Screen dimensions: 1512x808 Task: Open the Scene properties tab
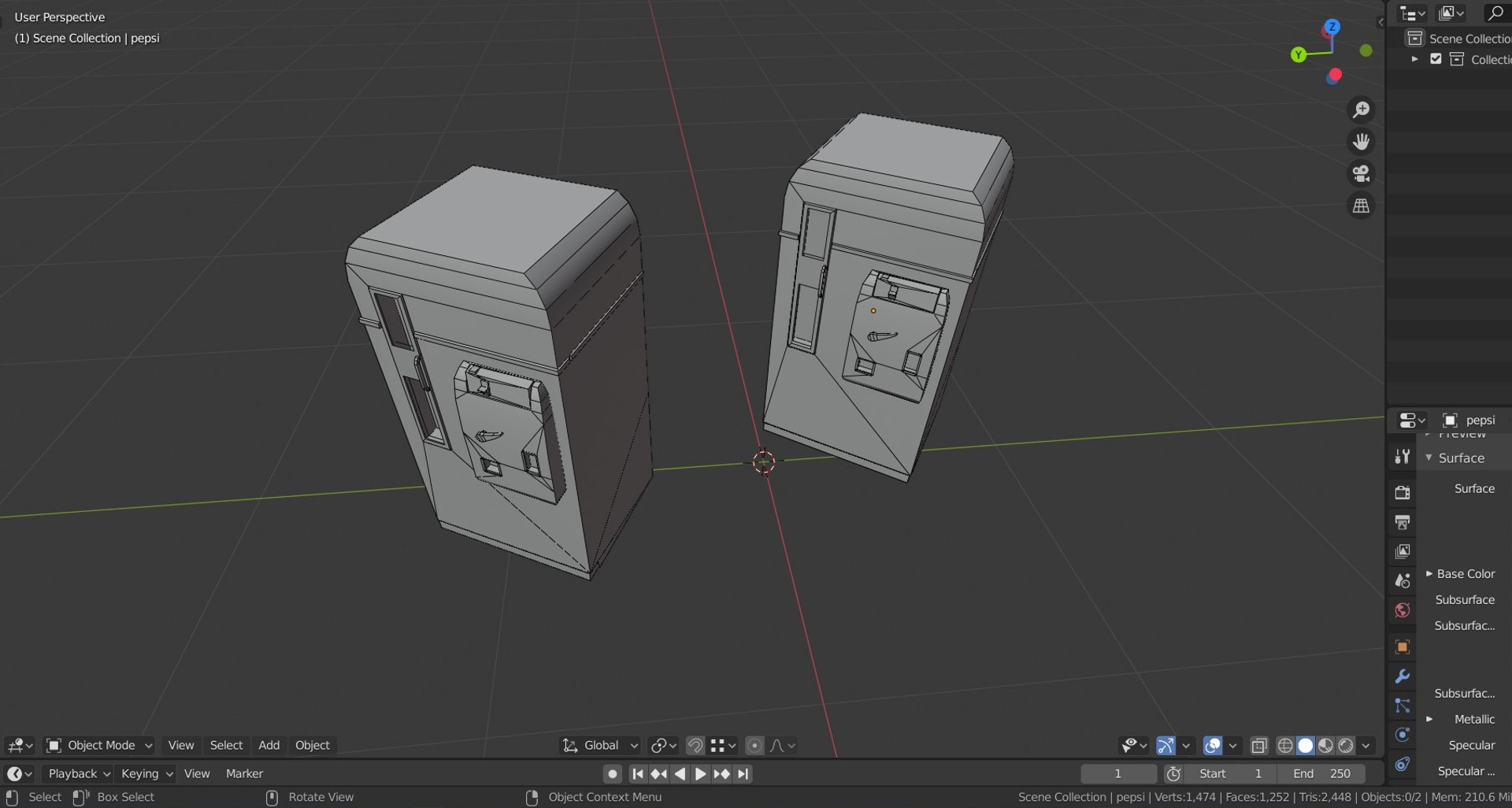[x=1403, y=580]
